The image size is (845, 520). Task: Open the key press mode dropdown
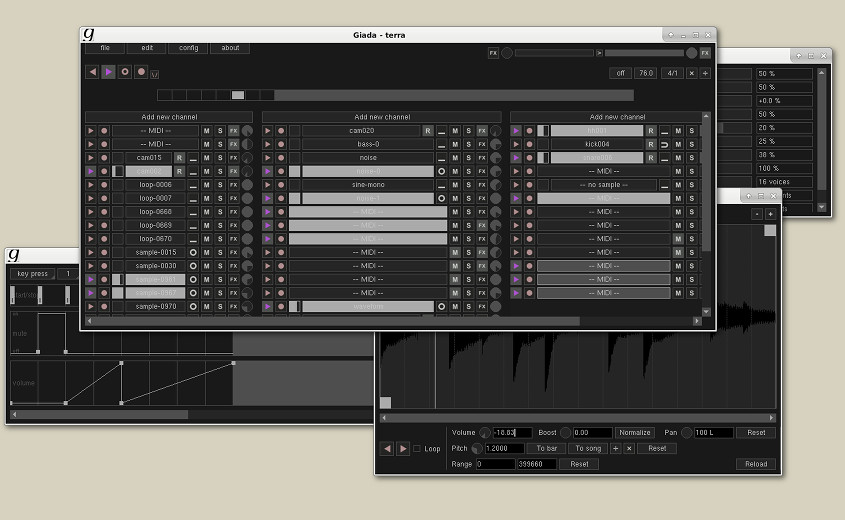tap(32, 274)
